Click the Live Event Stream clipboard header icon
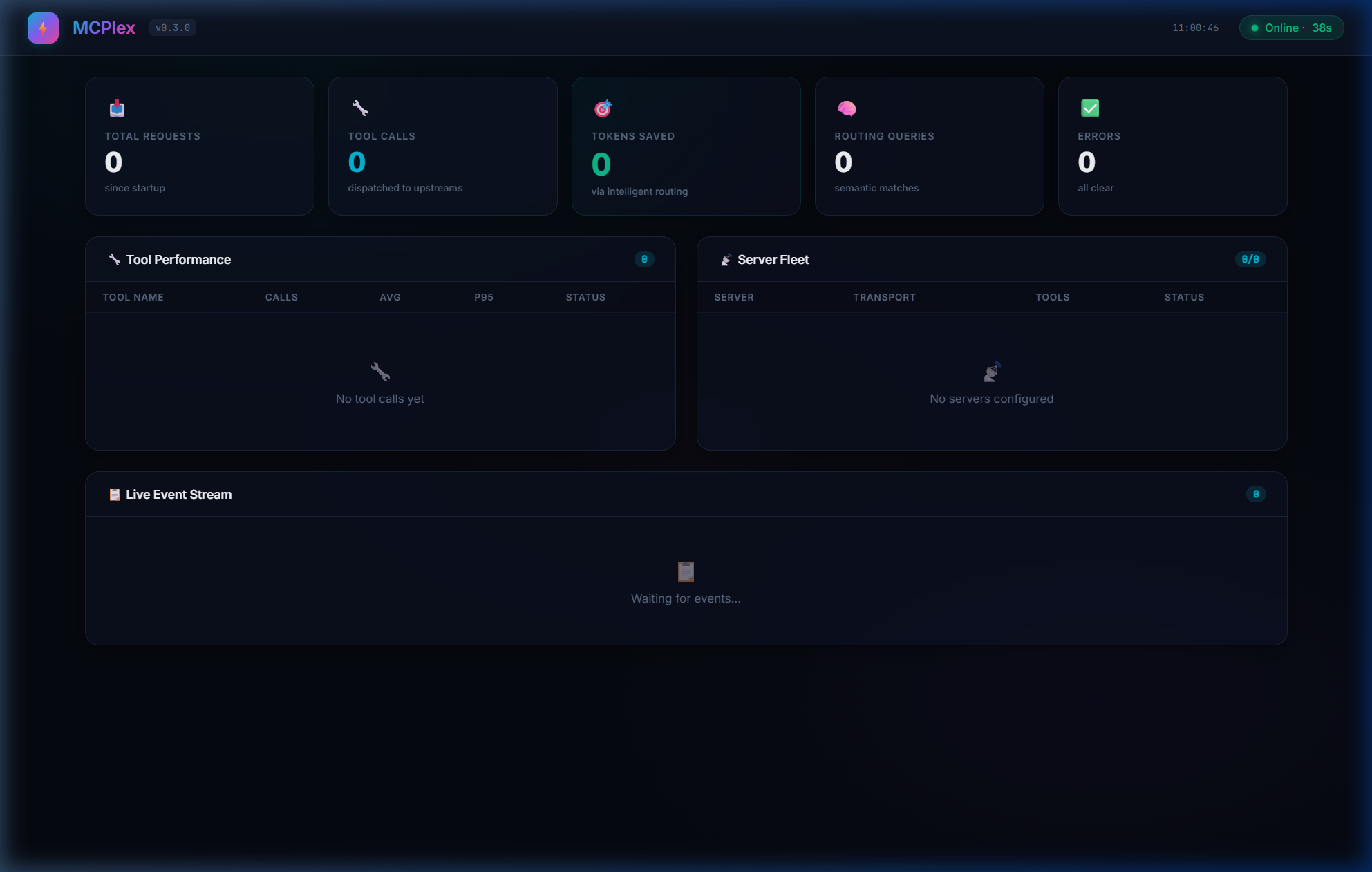 tap(115, 495)
